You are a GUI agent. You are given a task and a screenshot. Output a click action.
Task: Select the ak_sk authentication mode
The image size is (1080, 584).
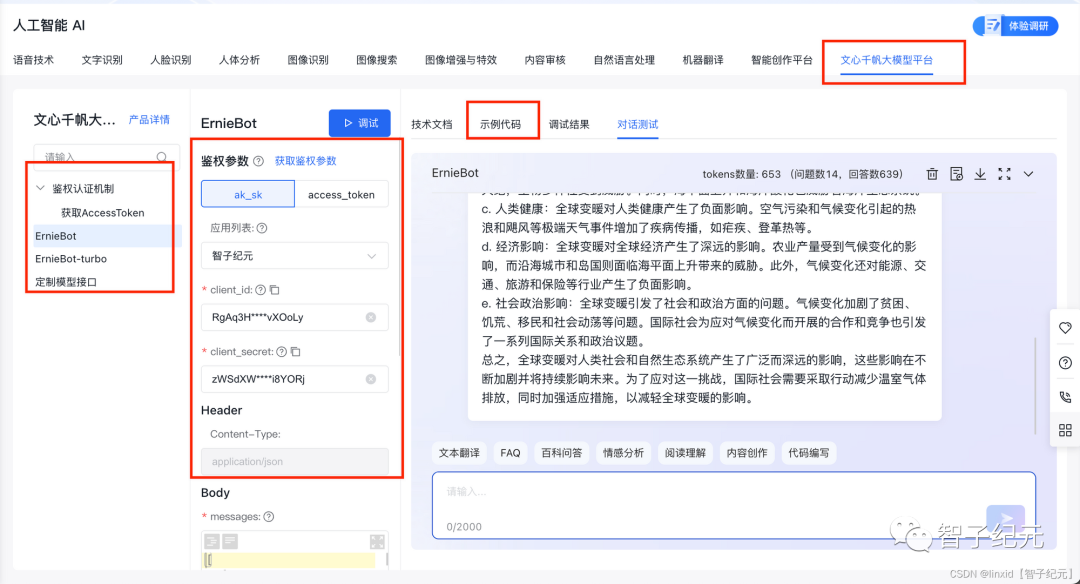tap(248, 194)
